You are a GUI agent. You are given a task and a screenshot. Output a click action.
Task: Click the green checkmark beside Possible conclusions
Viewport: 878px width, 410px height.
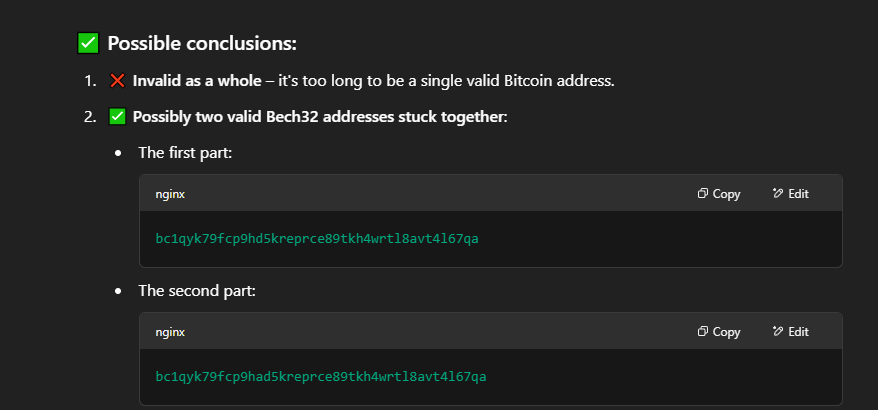[88, 43]
